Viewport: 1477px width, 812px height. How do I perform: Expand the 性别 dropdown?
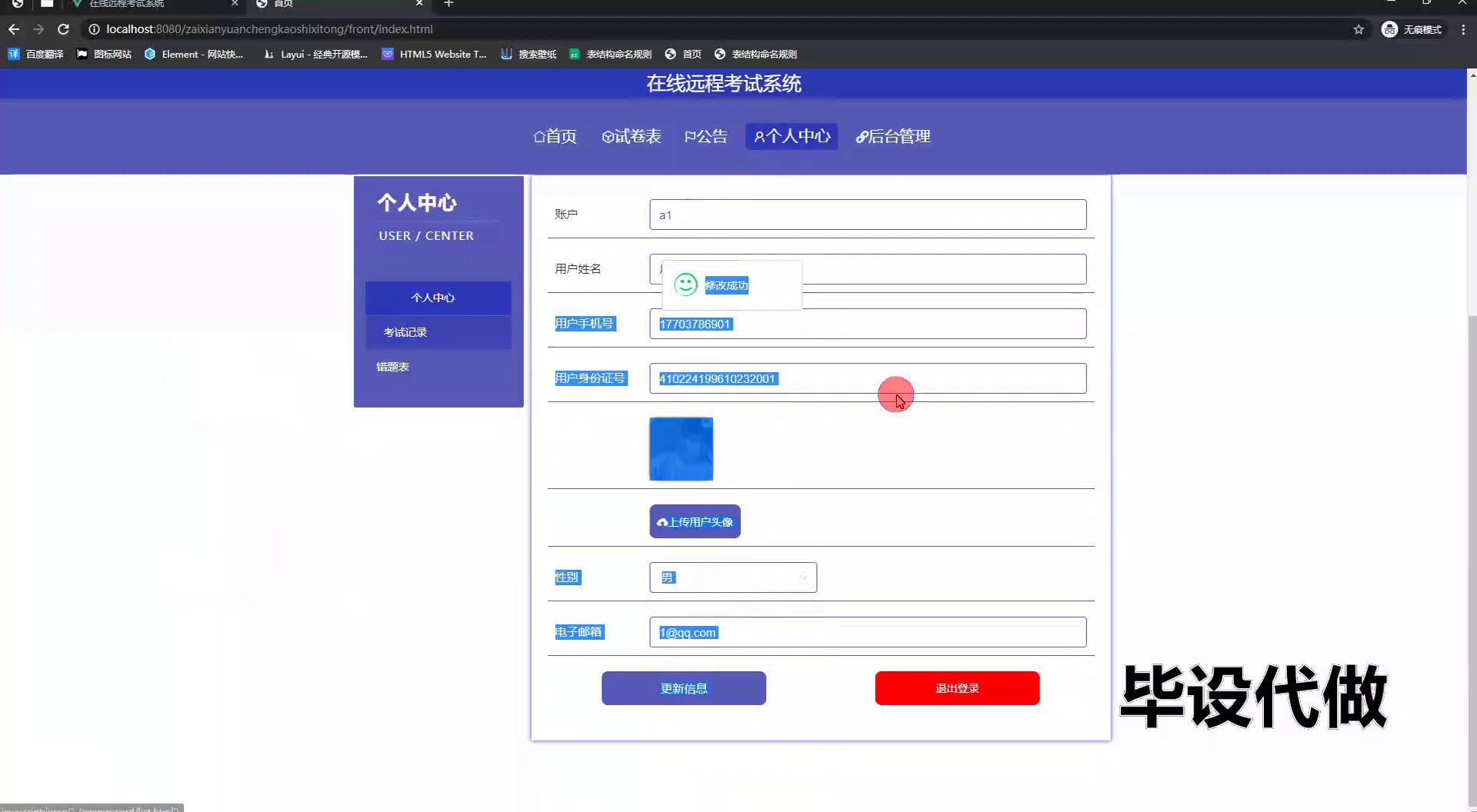pyautogui.click(x=732, y=577)
